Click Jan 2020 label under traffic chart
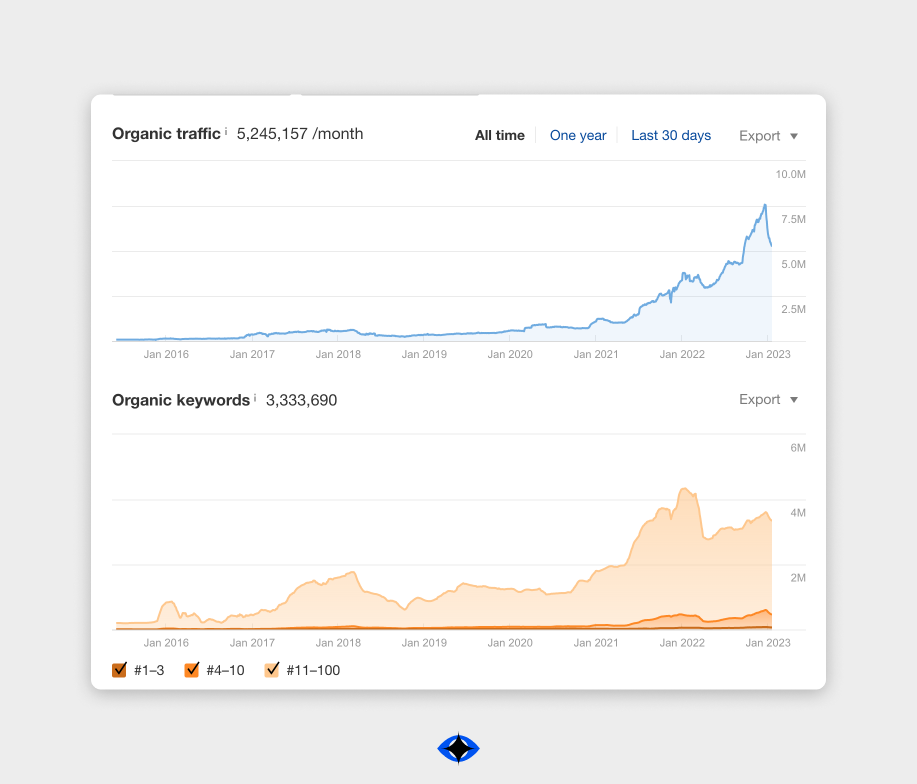The image size is (917, 784). click(510, 354)
